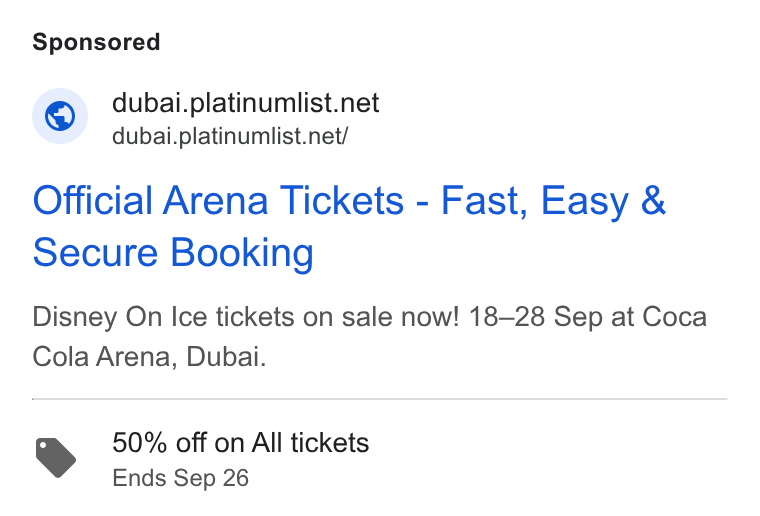Click the word "Booking" in the headline
The width and height of the screenshot is (760, 516).
(242, 254)
